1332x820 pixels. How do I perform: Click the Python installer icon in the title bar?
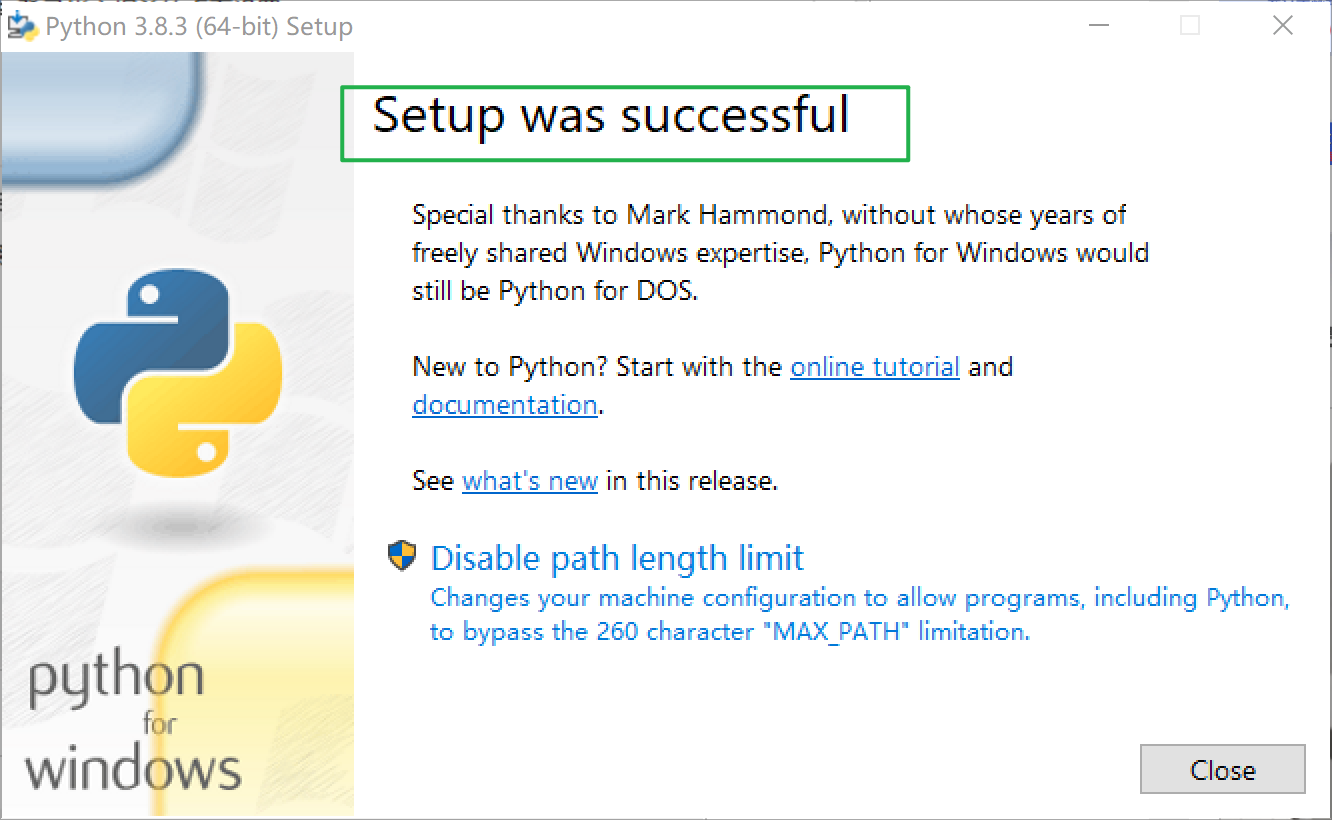(21, 24)
